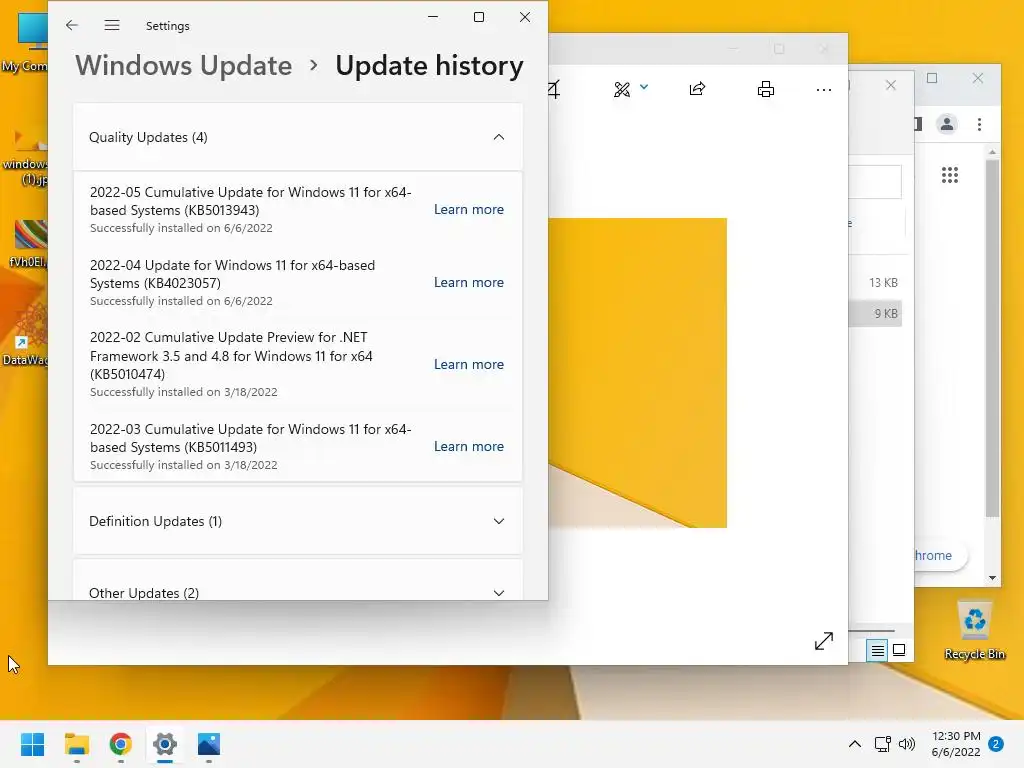The width and height of the screenshot is (1024, 768).
Task: Click the Settings gear in the taskbar
Action: tap(165, 744)
